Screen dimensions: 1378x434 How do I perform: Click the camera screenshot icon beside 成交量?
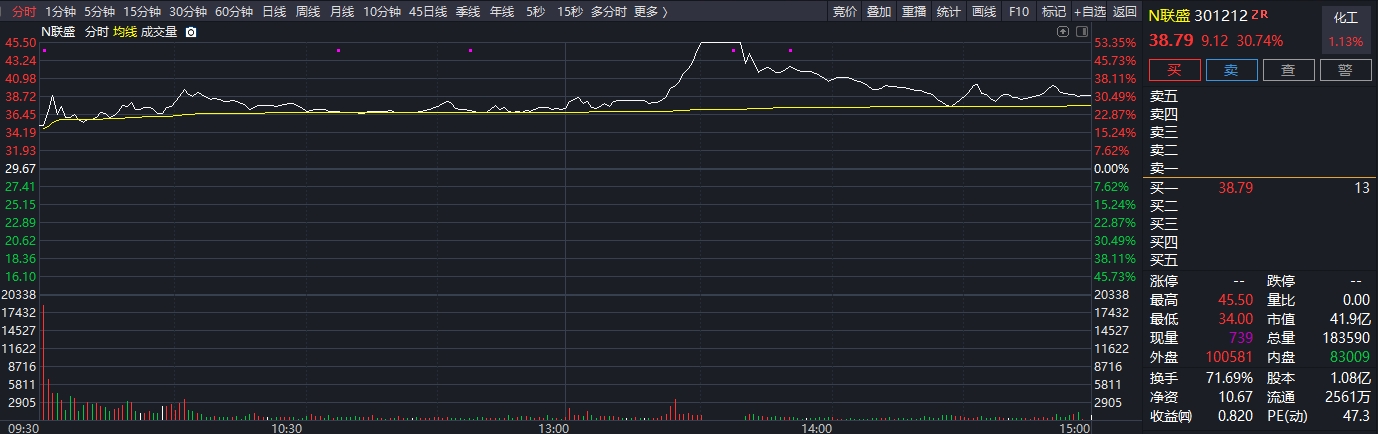[191, 32]
